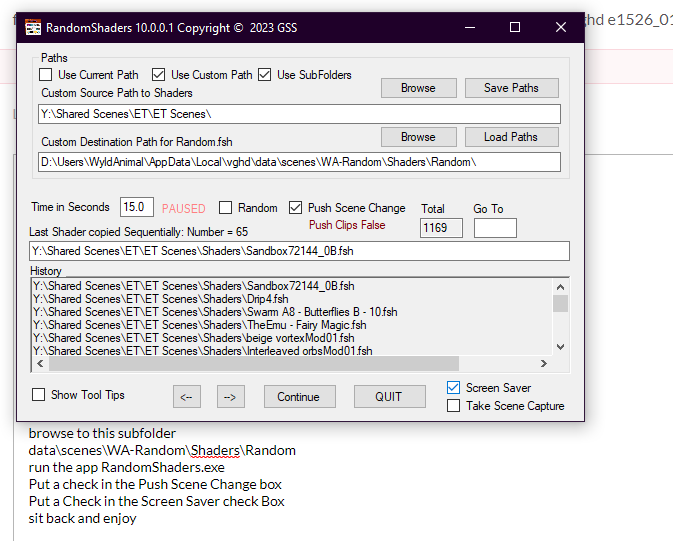
Task: Click the next shader arrow button
Action: tap(230, 397)
